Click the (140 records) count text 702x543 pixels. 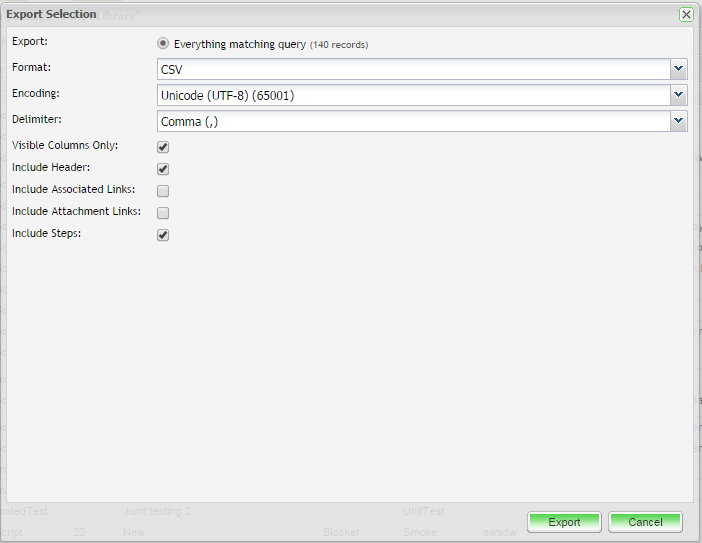coord(338,45)
